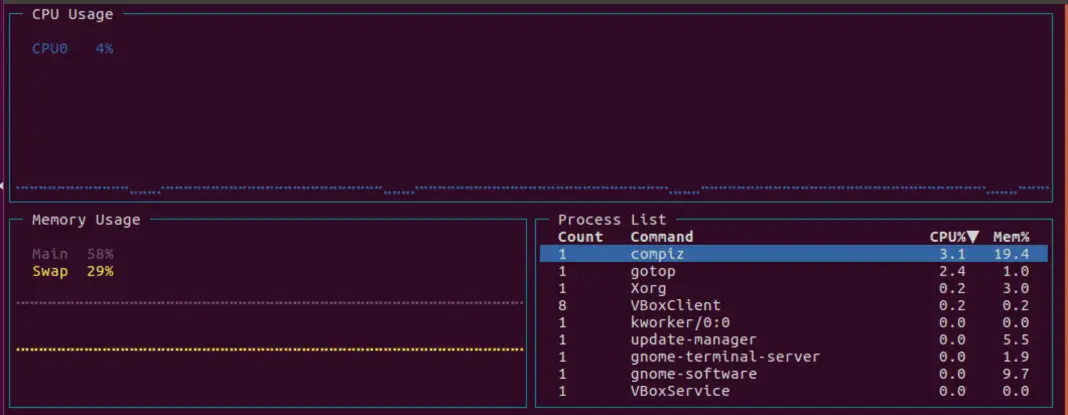
Task: Select the gotop process name
Action: tap(653, 271)
